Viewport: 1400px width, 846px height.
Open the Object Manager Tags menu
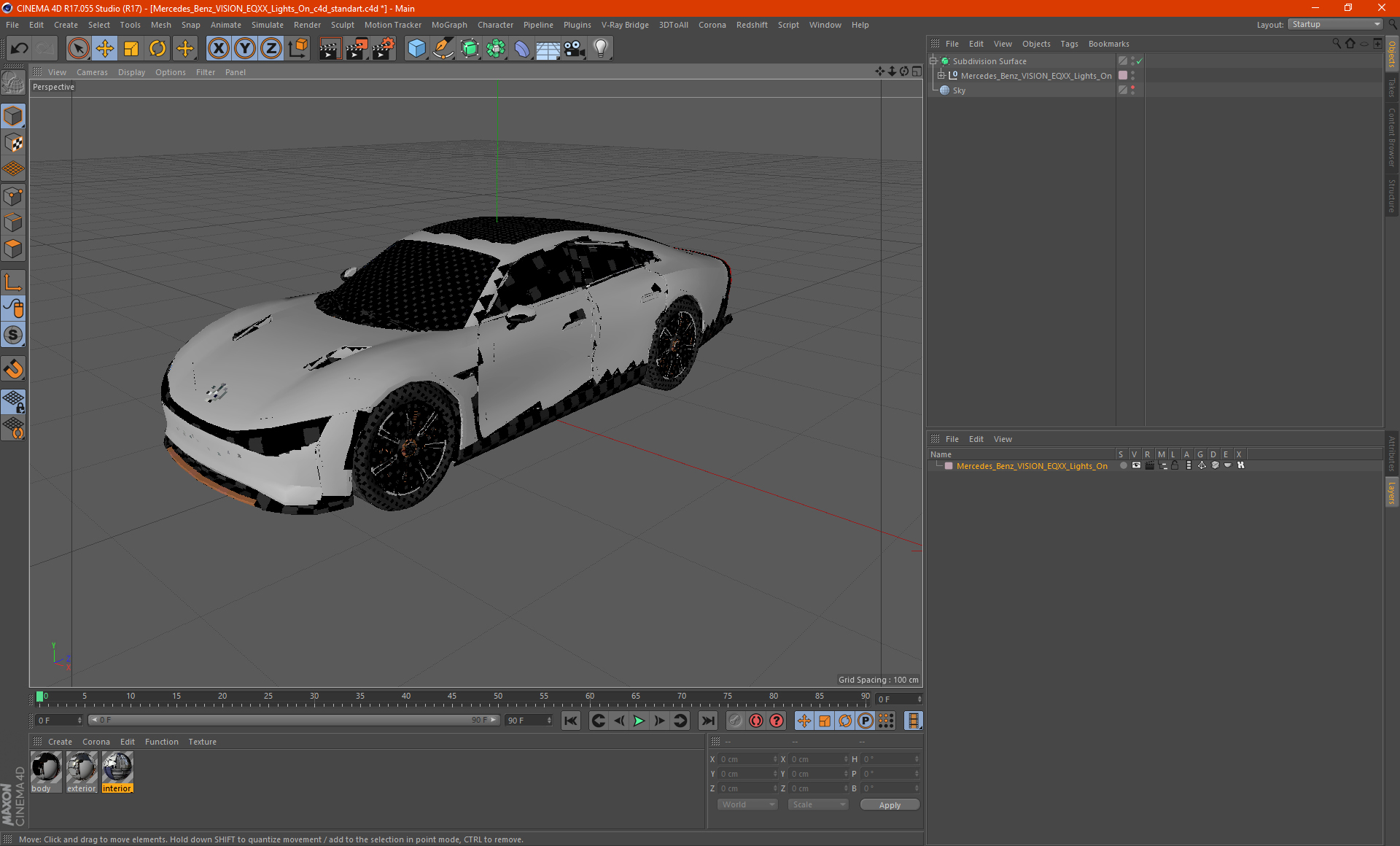(1069, 44)
